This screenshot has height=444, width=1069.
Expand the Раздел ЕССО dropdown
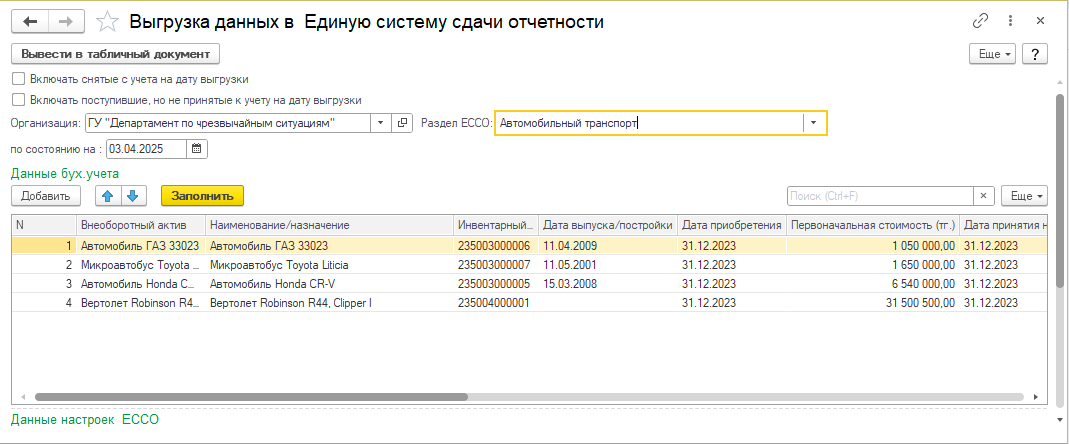click(x=814, y=123)
